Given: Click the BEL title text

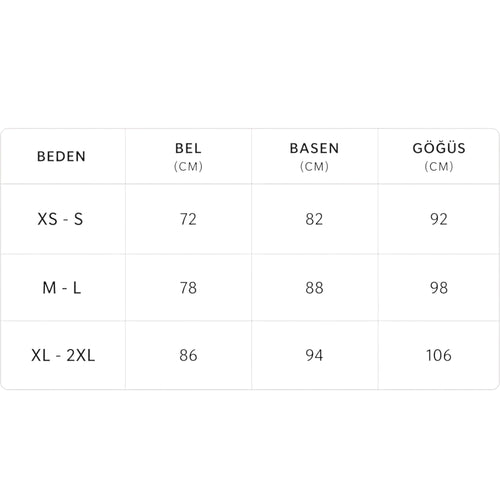Looking at the screenshot, I should click(x=188, y=148).
